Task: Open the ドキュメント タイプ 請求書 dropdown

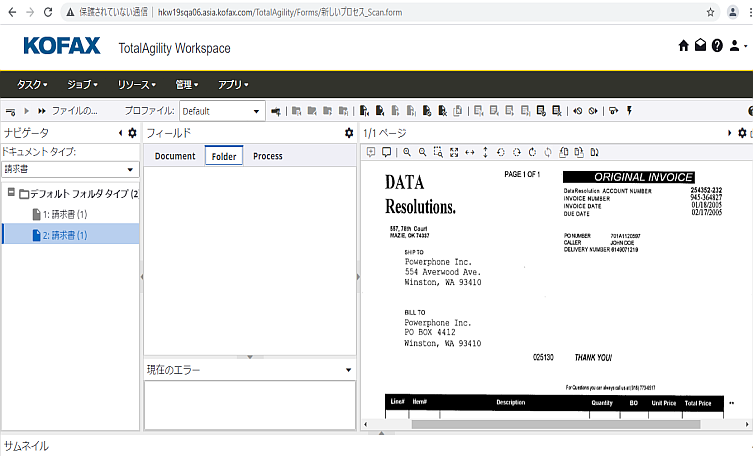Action: click(70, 169)
